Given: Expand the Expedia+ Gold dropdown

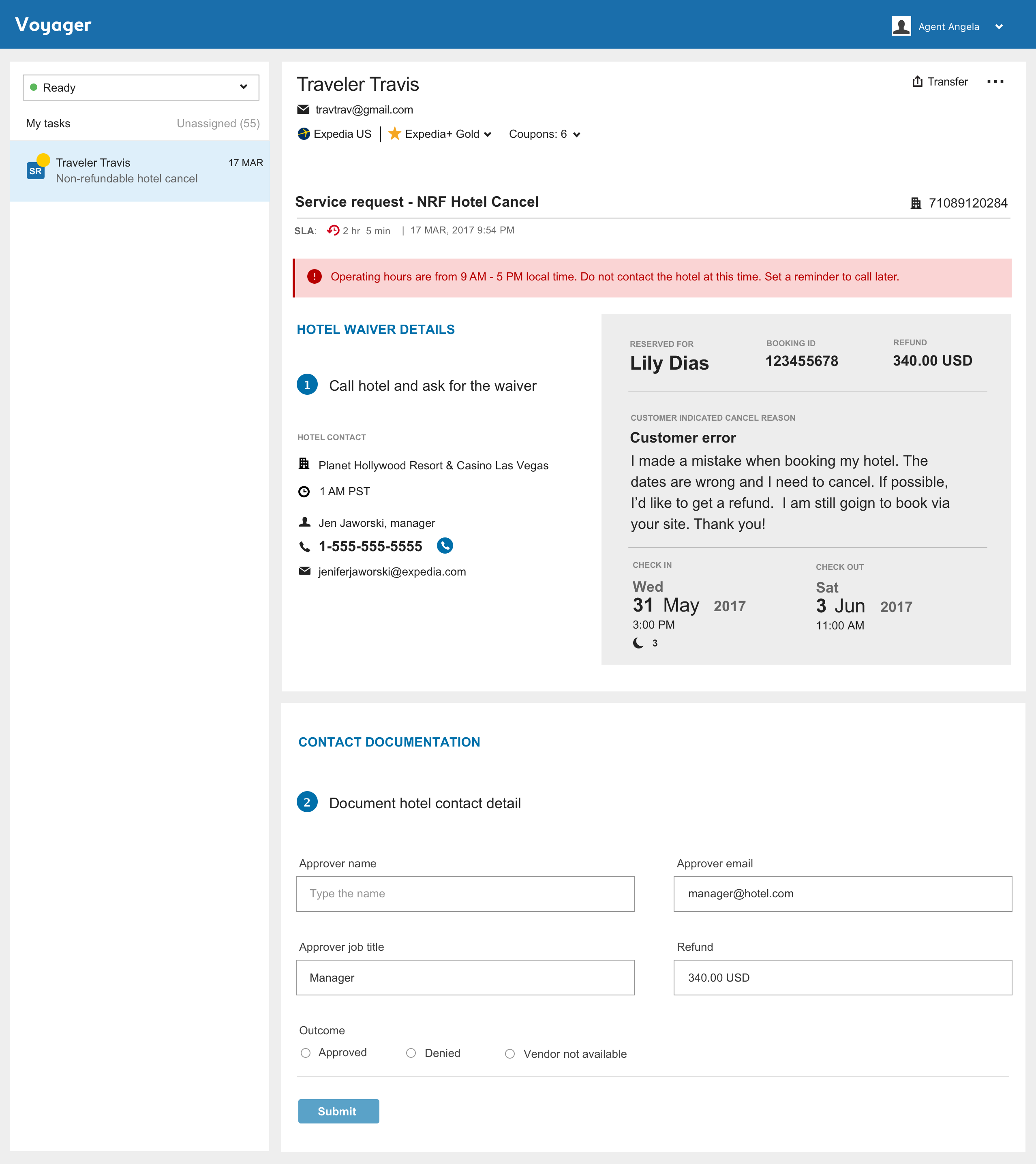Looking at the screenshot, I should click(488, 135).
